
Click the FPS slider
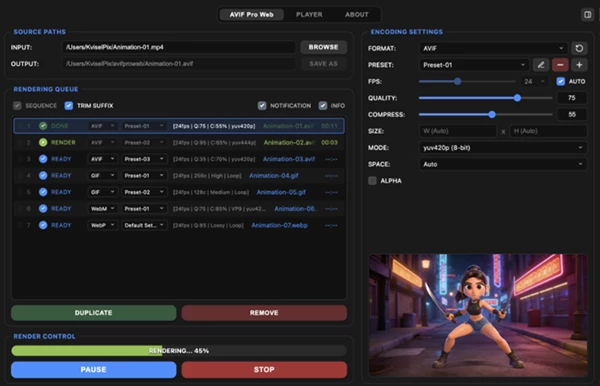tap(467, 81)
